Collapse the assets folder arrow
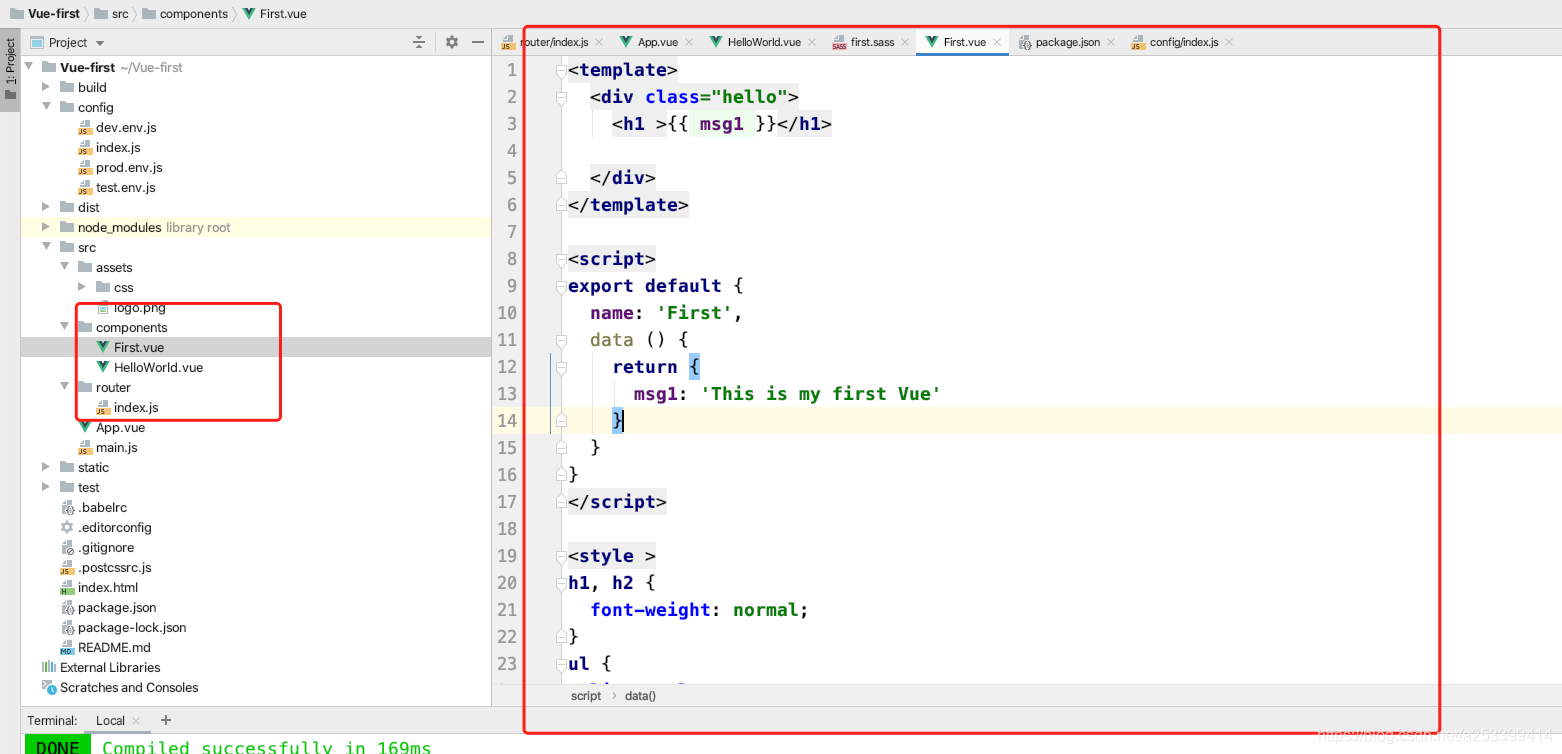Image resolution: width=1562 pixels, height=754 pixels. 64,267
